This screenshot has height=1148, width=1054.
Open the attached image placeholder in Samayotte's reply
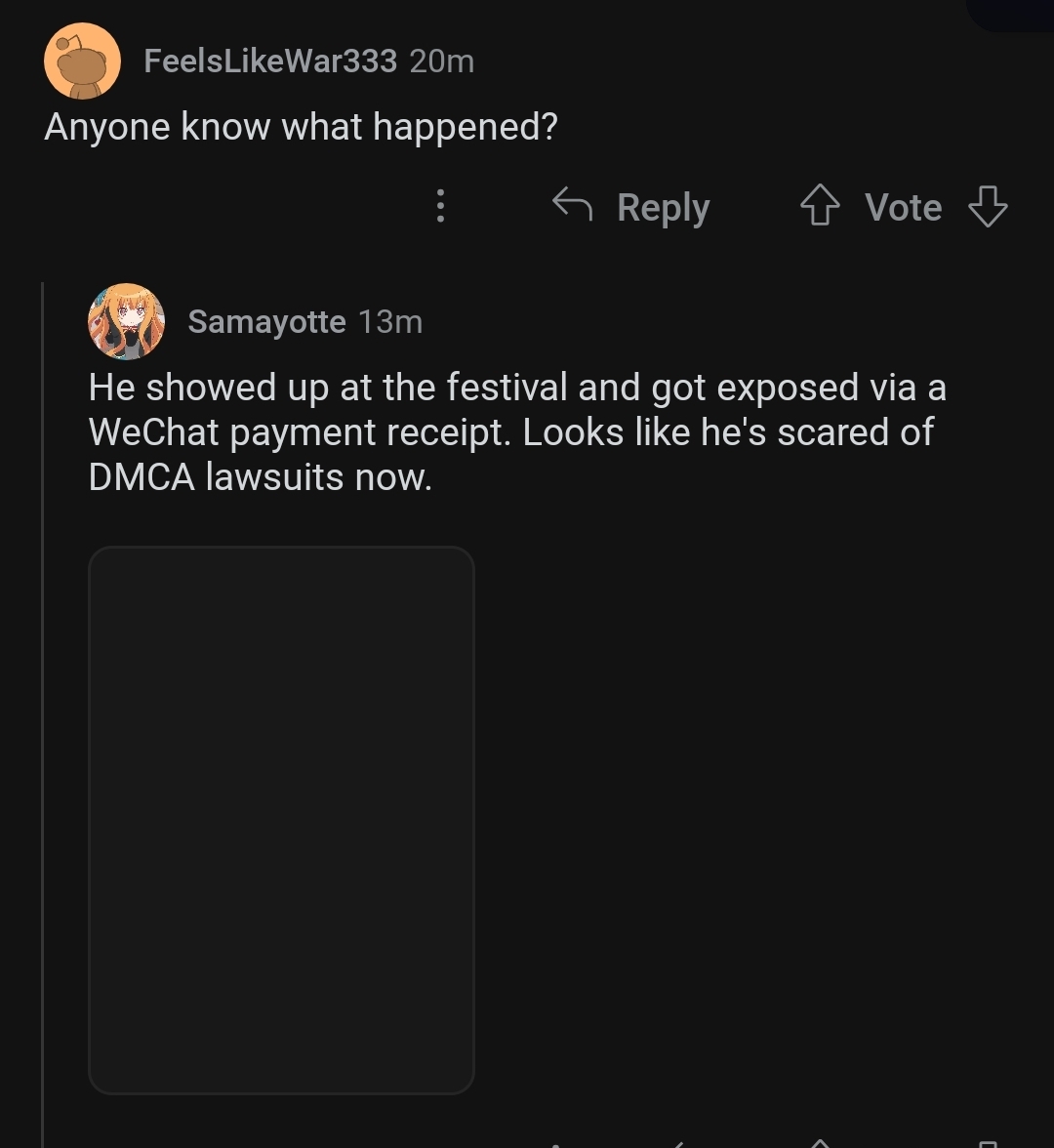click(281, 819)
